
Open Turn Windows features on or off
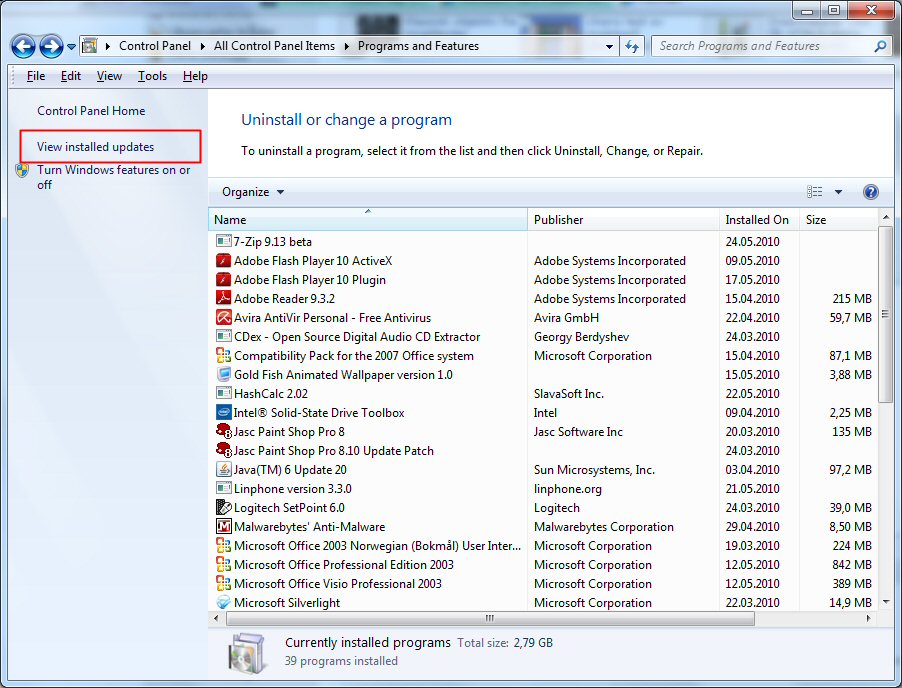pyautogui.click(x=113, y=177)
